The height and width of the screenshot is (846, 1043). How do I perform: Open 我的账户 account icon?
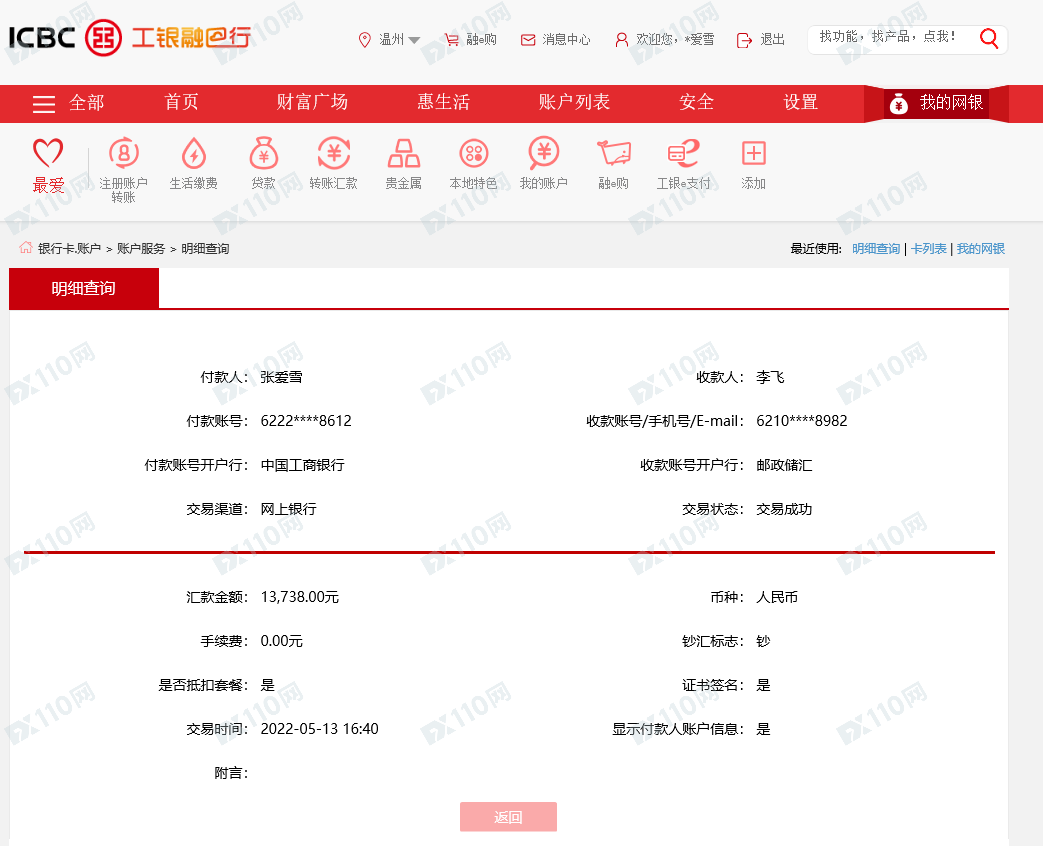tap(543, 153)
